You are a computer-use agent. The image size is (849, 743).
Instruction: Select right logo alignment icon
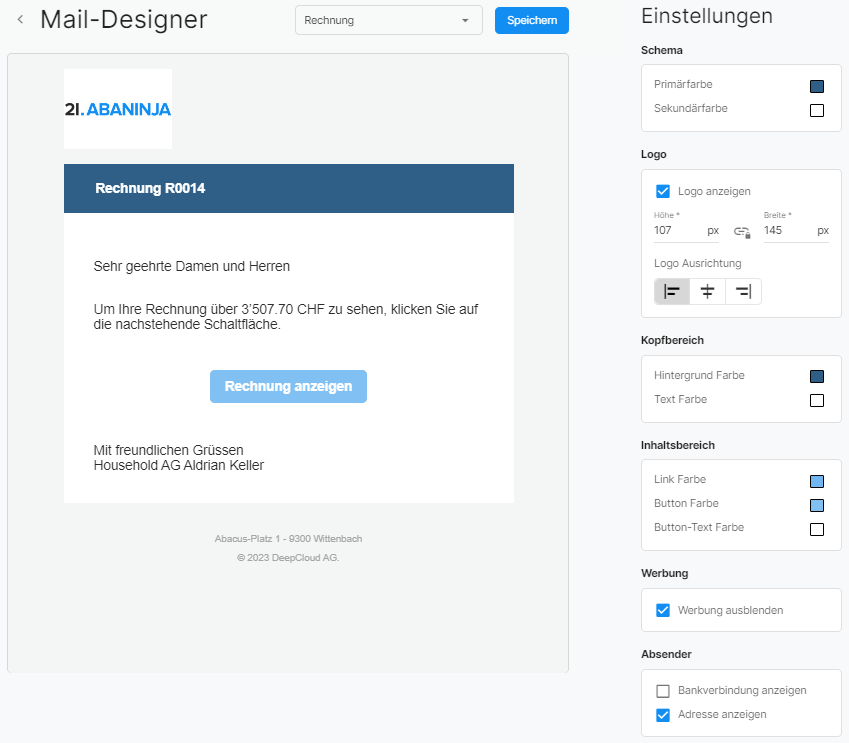tap(743, 291)
